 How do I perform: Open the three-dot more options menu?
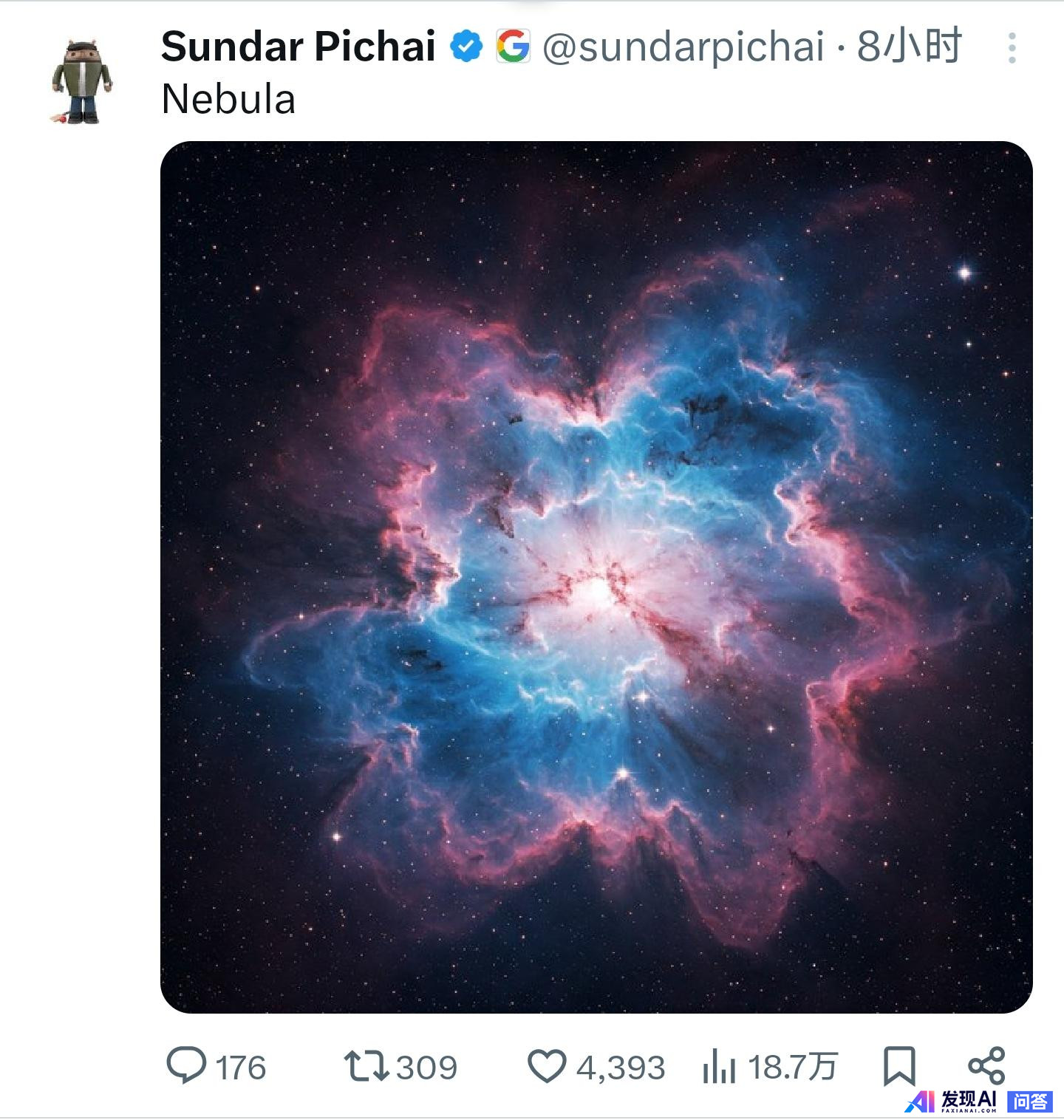pos(1012,48)
